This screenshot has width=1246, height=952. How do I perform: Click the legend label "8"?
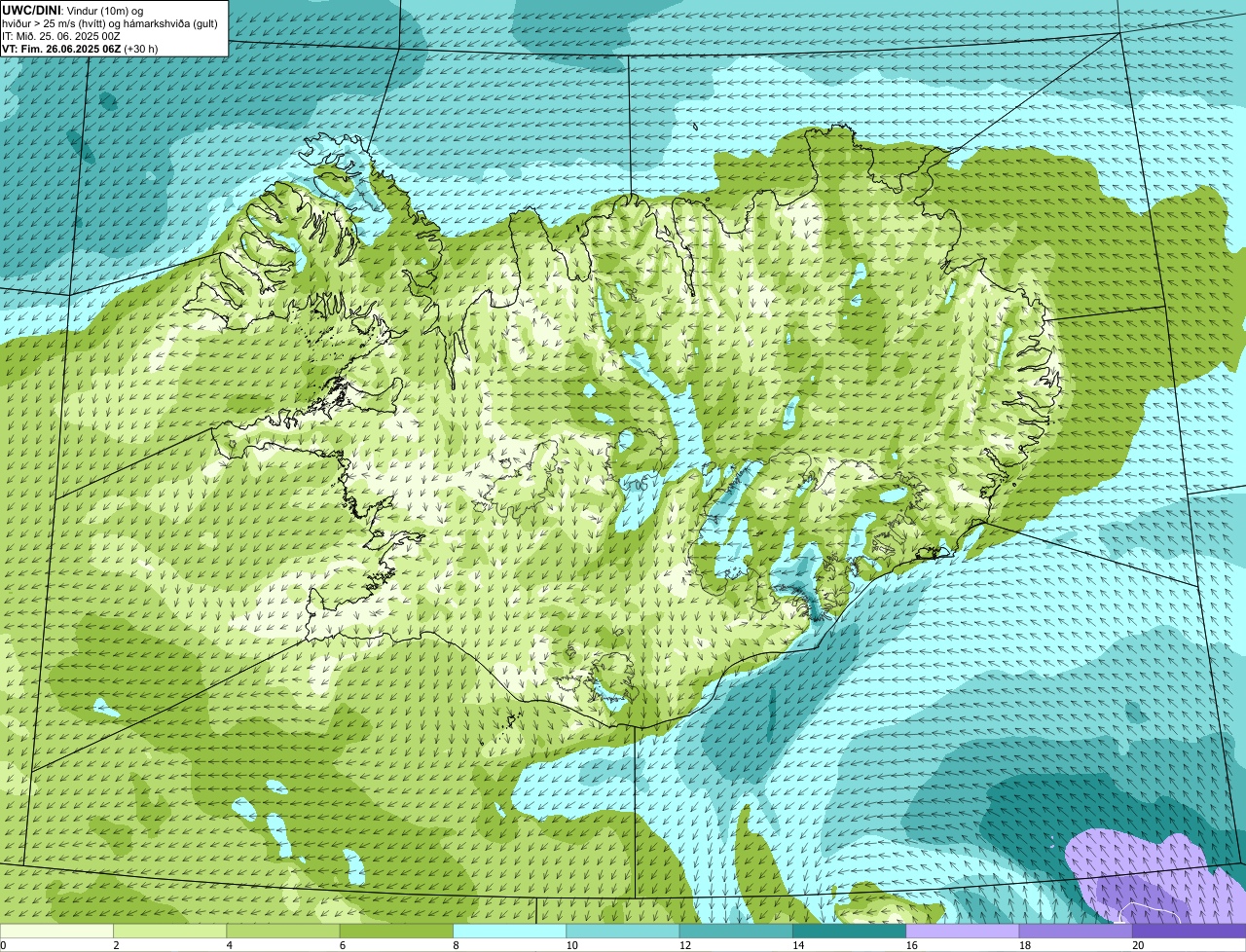pos(455,945)
